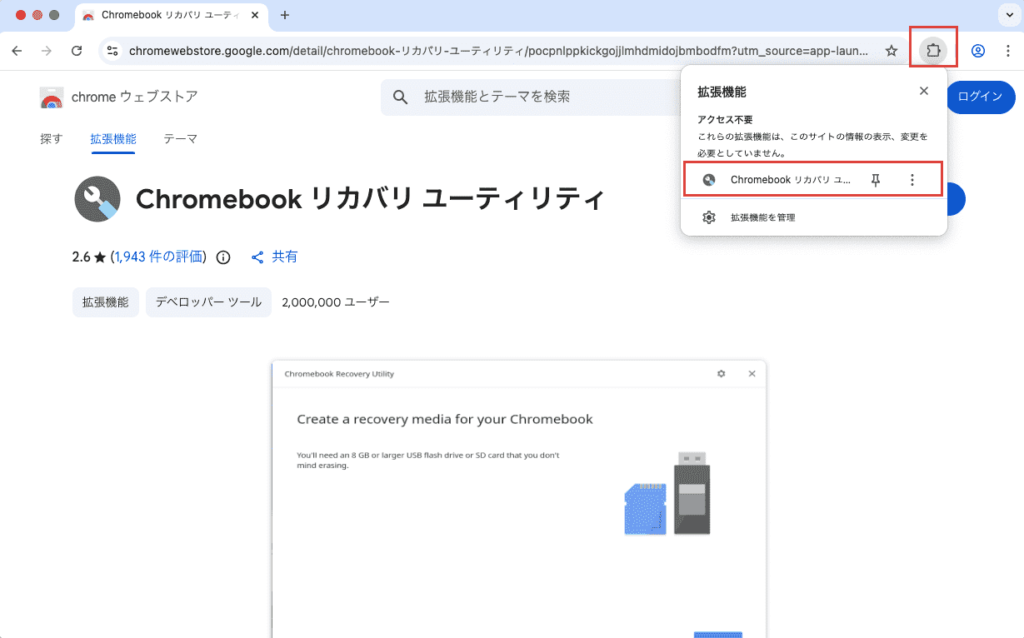Open more options for Chromebook リカバリ extension
The height and width of the screenshot is (638, 1024).
(x=912, y=180)
